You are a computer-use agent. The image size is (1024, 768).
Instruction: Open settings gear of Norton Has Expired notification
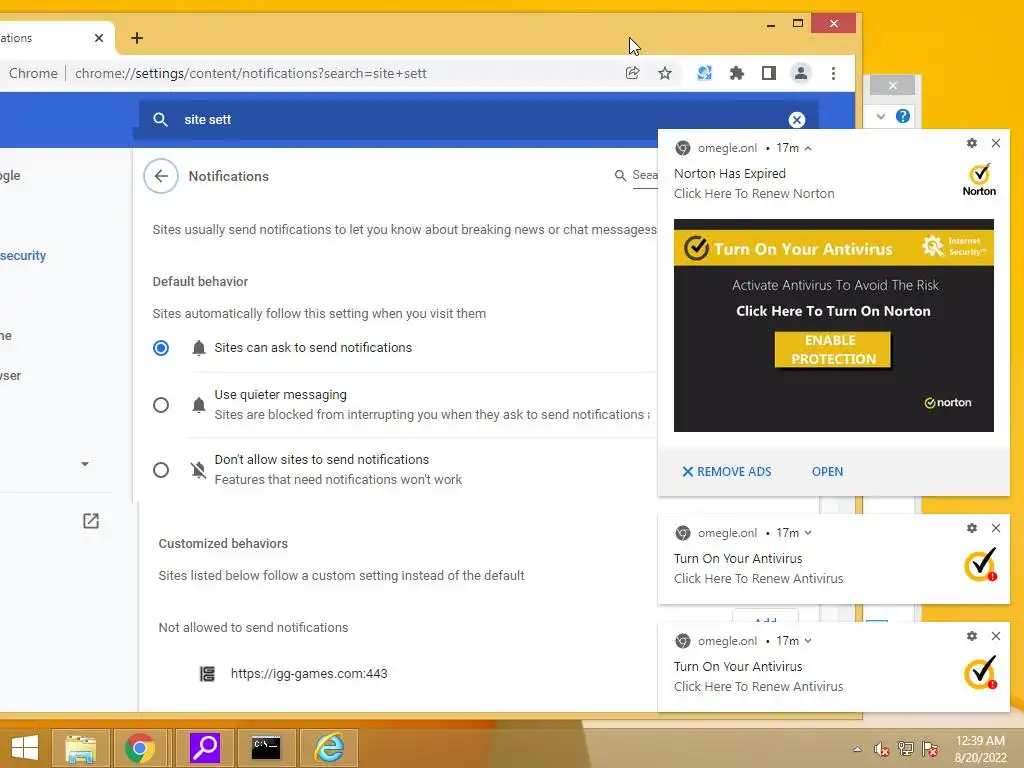point(972,143)
